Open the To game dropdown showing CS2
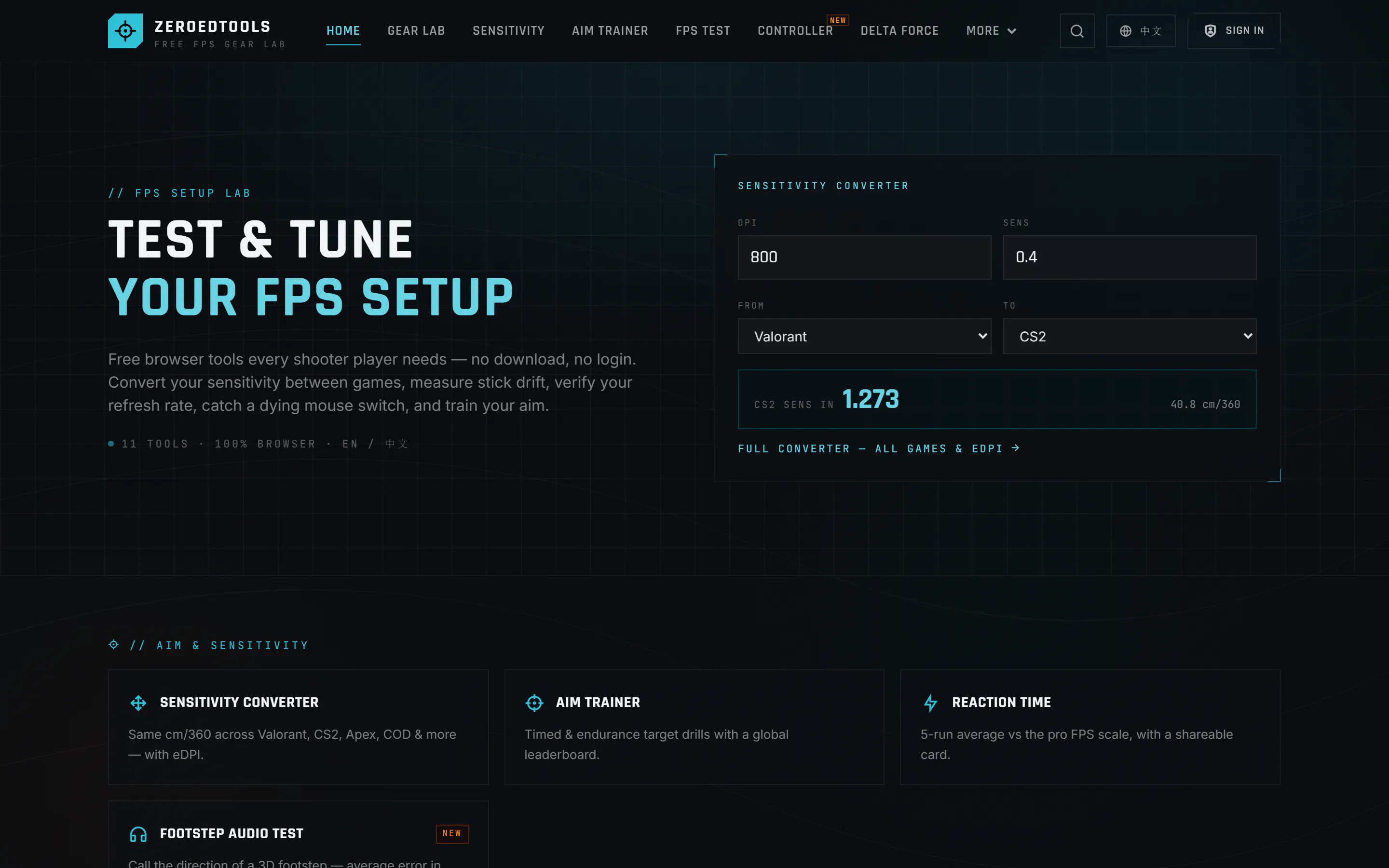The height and width of the screenshot is (868, 1389). (x=1129, y=337)
